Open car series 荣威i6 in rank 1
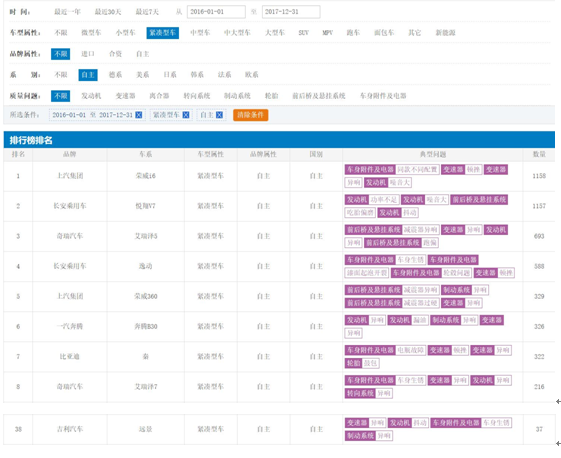 146,176
